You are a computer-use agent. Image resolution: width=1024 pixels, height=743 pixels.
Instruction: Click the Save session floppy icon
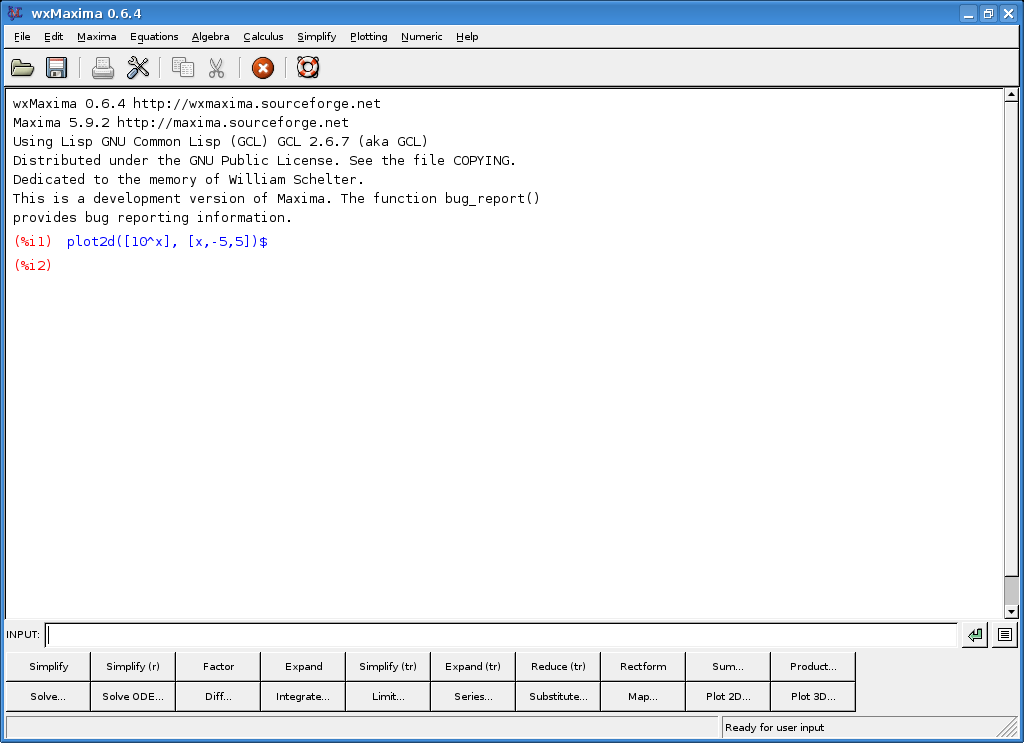coord(57,68)
